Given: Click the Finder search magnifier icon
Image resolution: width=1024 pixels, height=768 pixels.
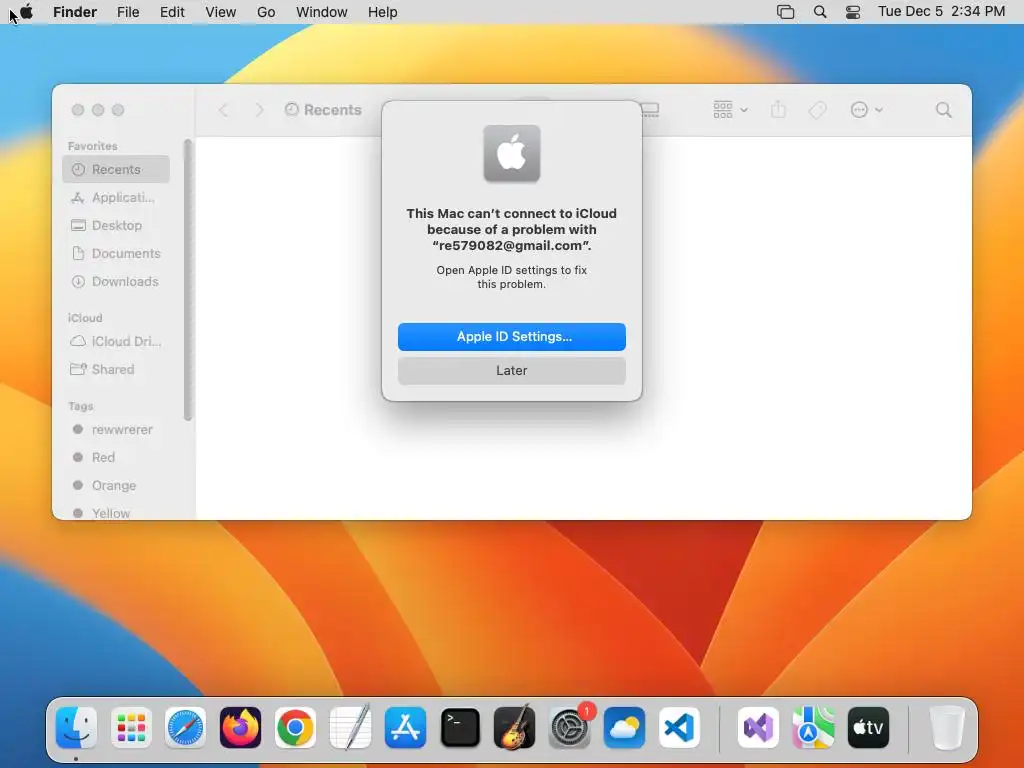Looking at the screenshot, I should 943,110.
